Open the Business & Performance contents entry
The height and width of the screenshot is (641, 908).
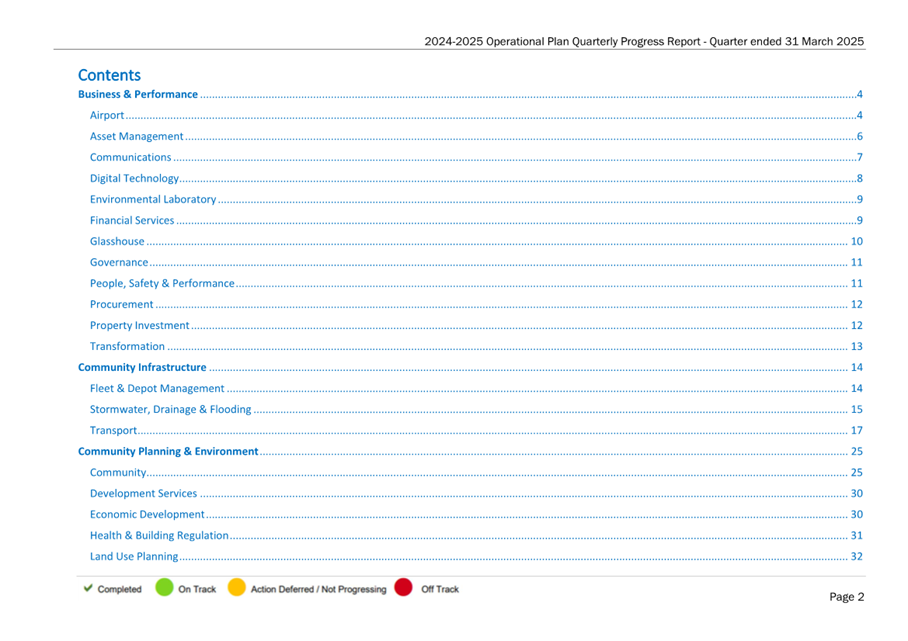470,94
